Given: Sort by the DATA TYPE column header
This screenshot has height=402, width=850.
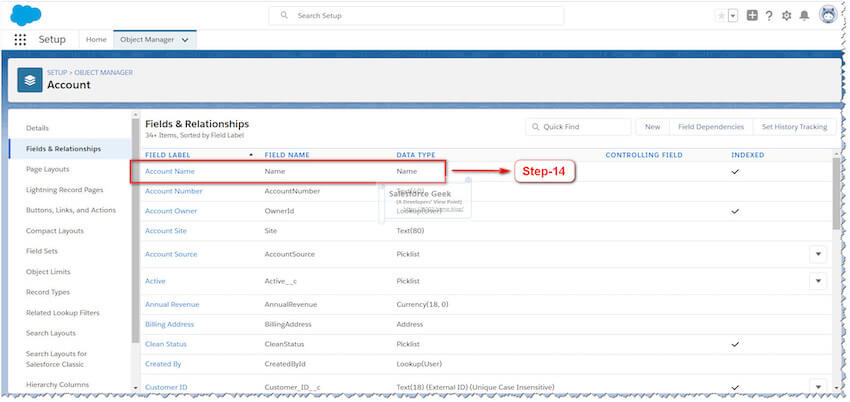Looking at the screenshot, I should [416, 155].
